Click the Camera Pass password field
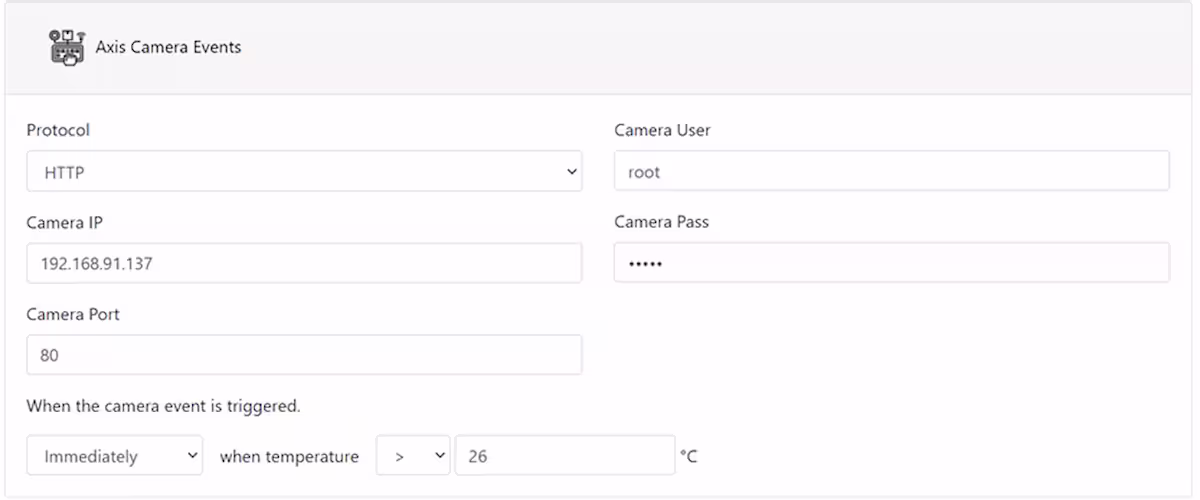 click(892, 263)
